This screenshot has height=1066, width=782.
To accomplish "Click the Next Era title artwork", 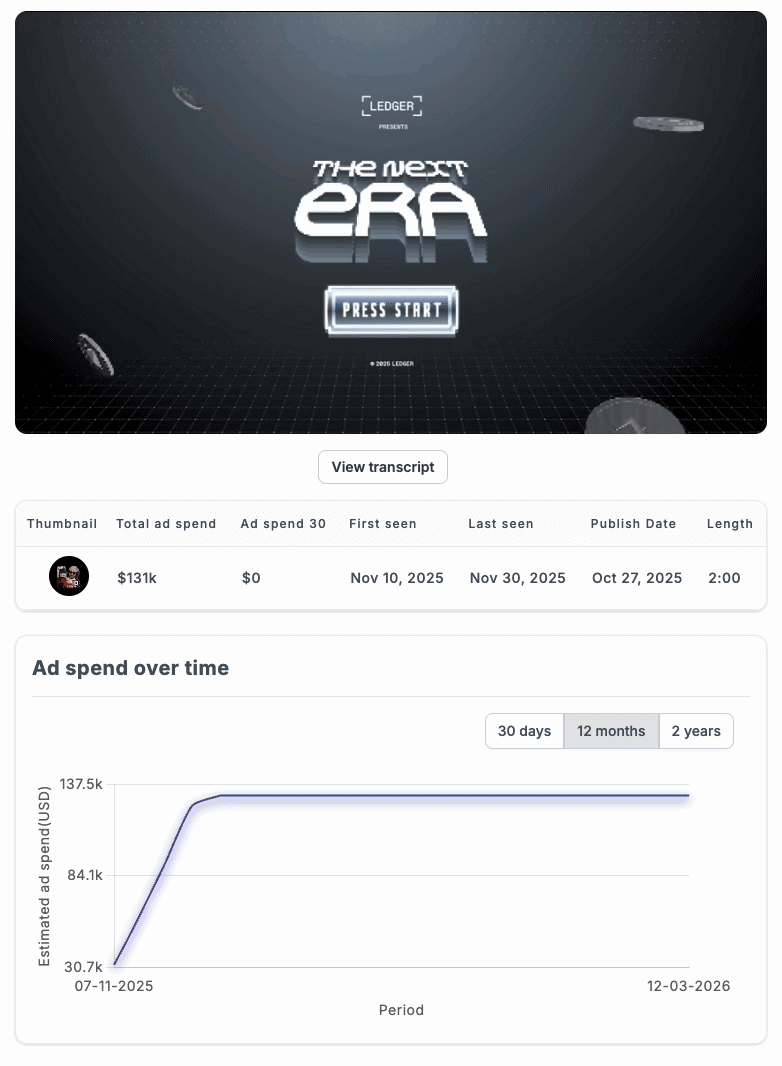I will [x=390, y=211].
